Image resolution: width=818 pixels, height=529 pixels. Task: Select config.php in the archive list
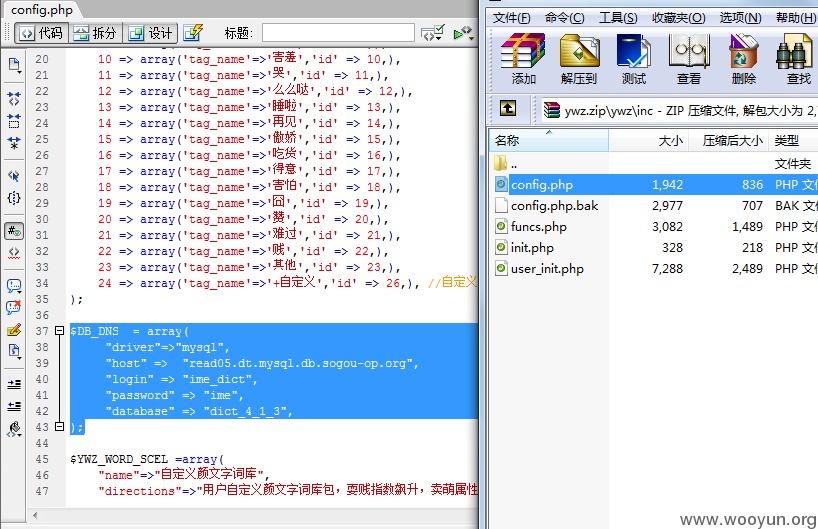click(655, 184)
